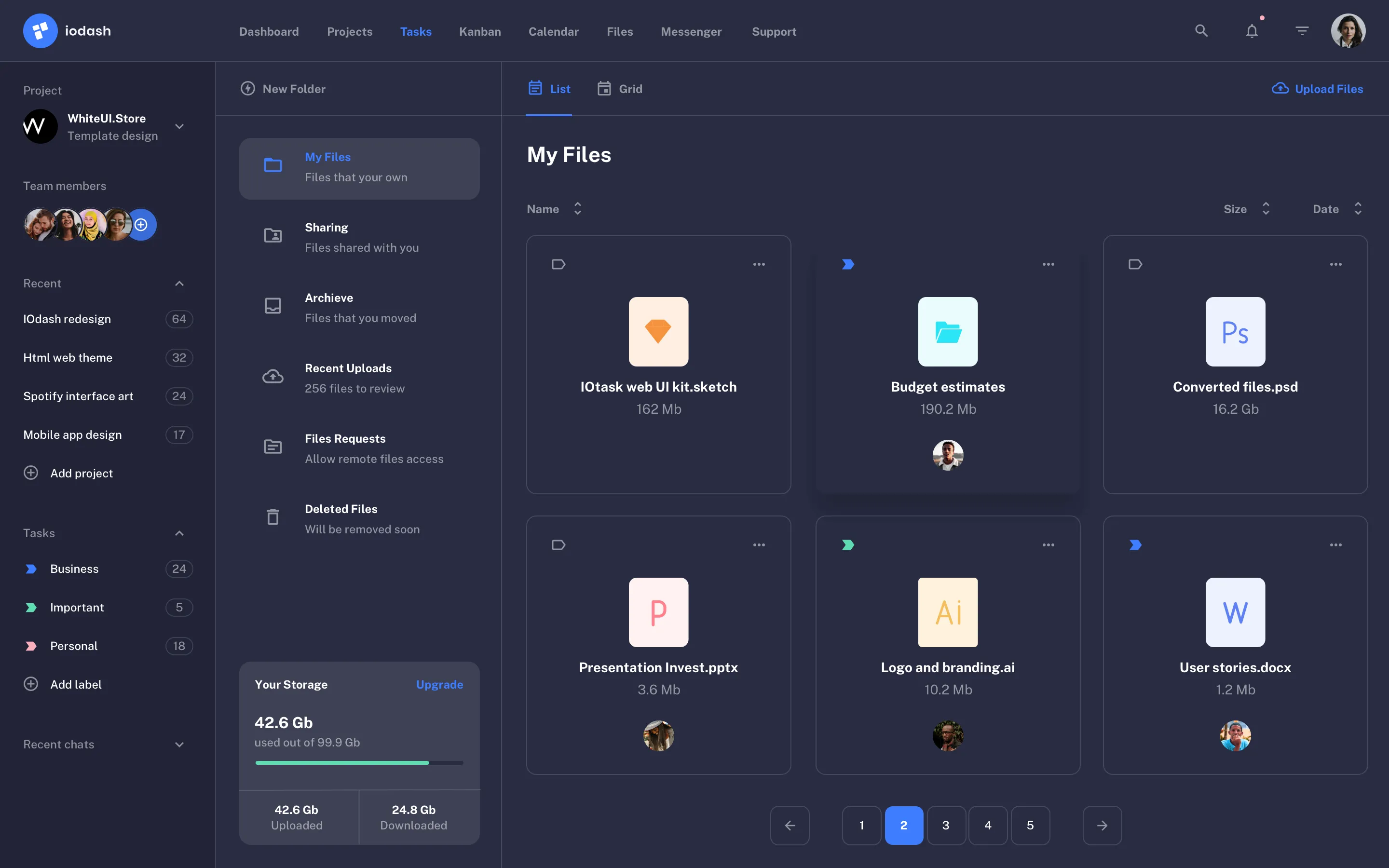Toggle the label tag on IOtask web UI kit.sketch
1389x868 pixels.
click(x=558, y=264)
